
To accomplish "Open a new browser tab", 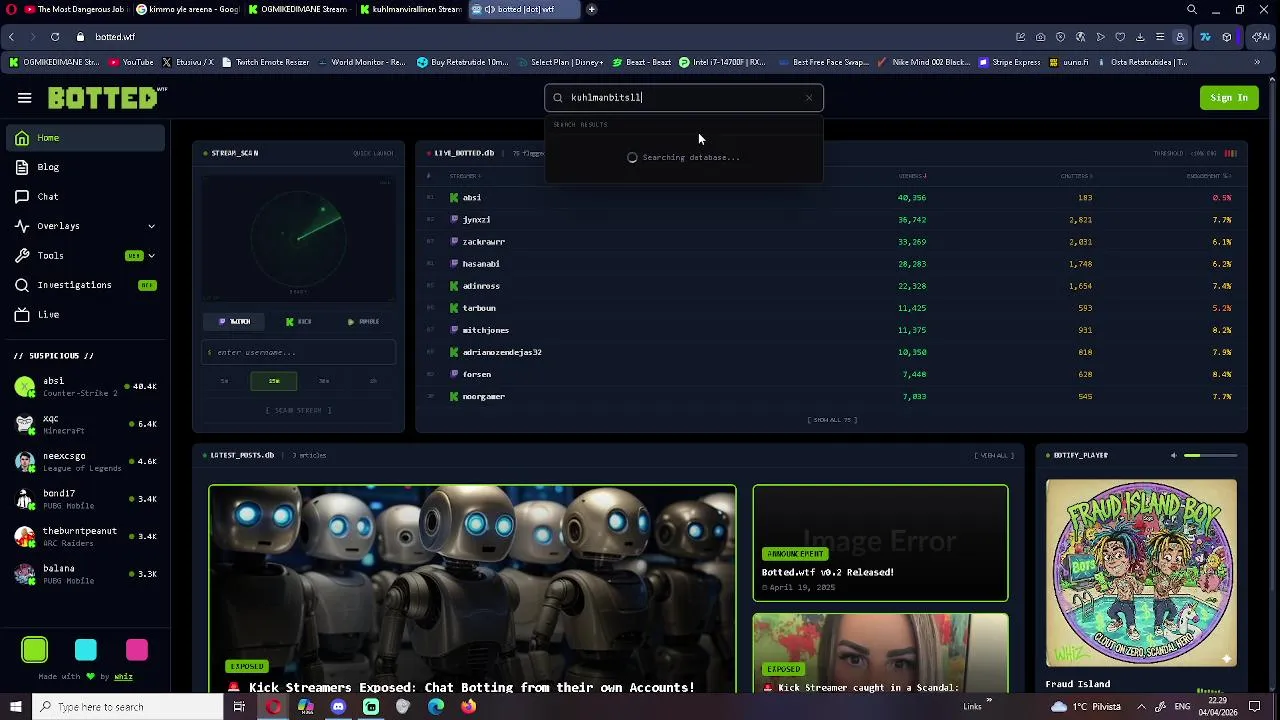I will pos(592,9).
